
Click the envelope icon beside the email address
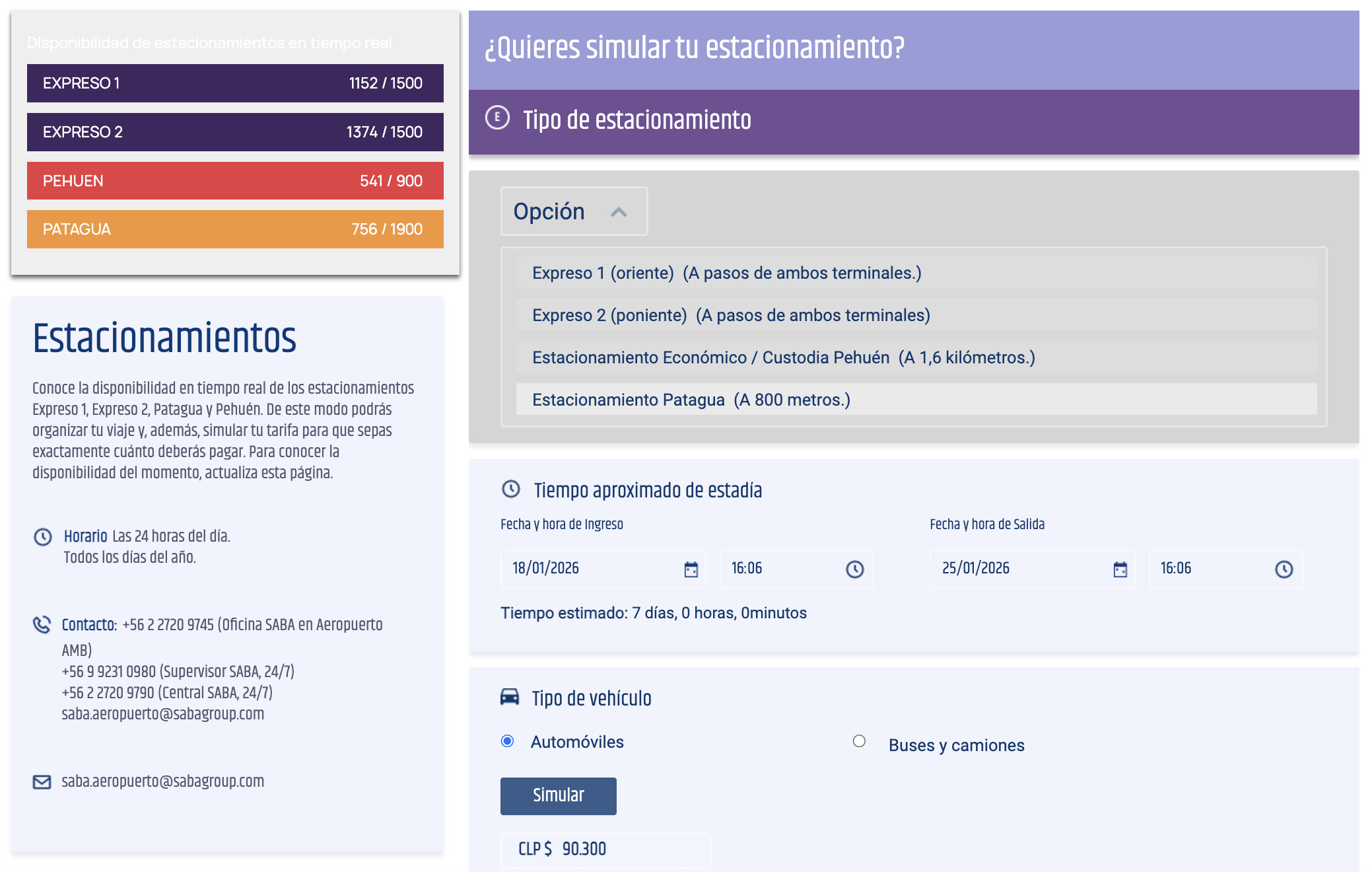tap(41, 781)
